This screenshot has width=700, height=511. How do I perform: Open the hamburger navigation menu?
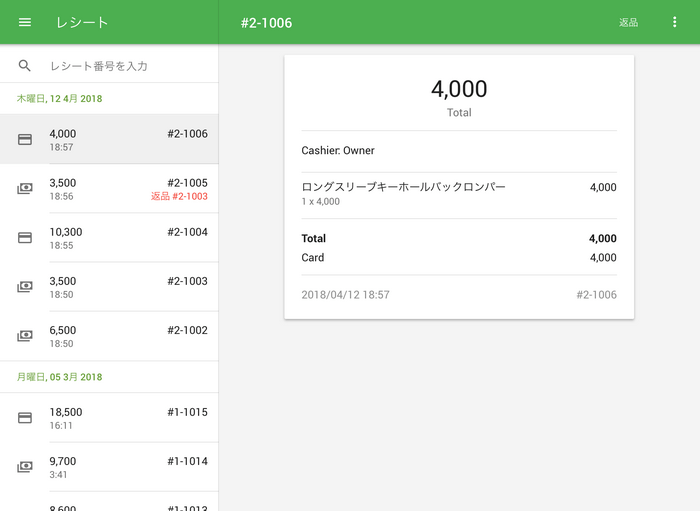coord(25,22)
